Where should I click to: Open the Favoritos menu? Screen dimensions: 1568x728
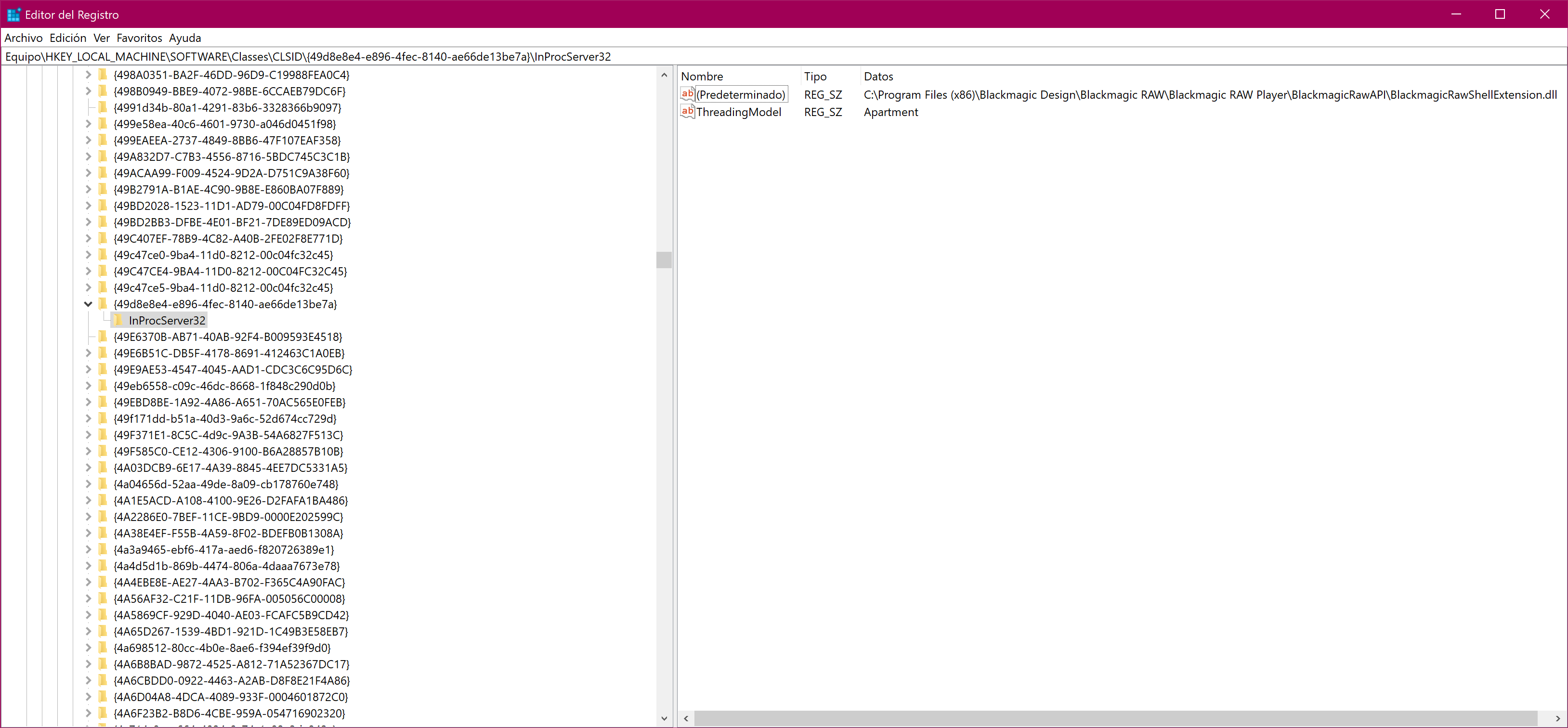point(139,38)
